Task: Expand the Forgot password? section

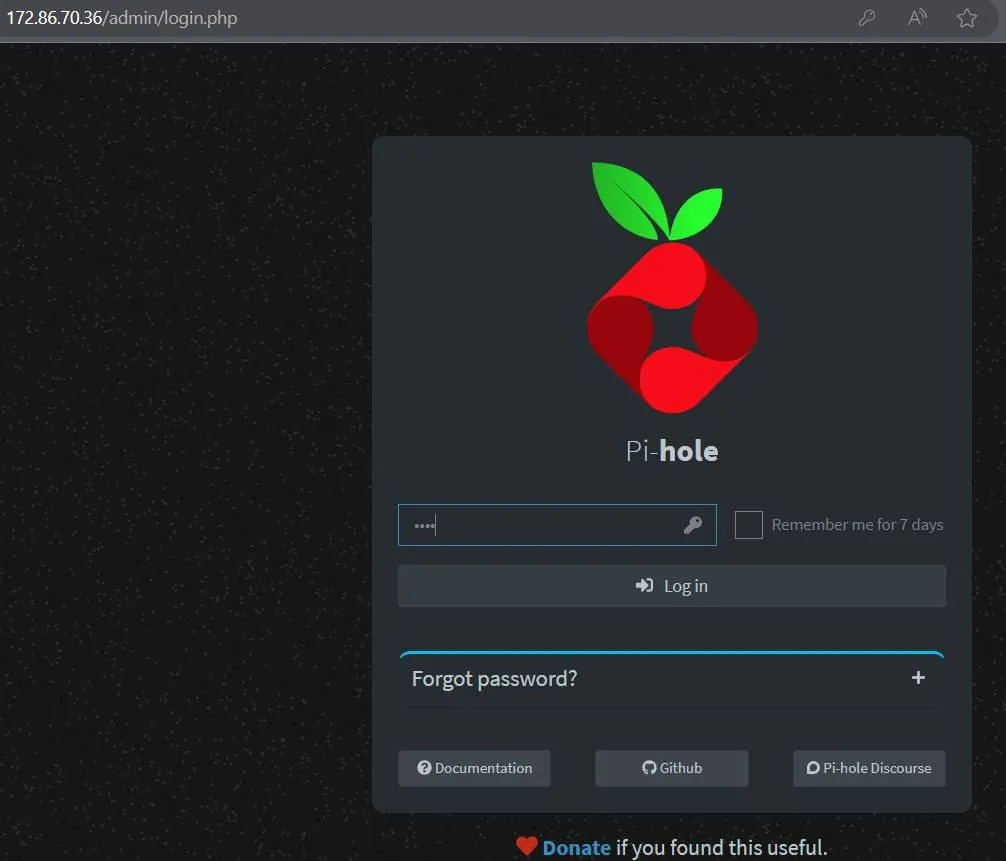Action: click(x=495, y=679)
